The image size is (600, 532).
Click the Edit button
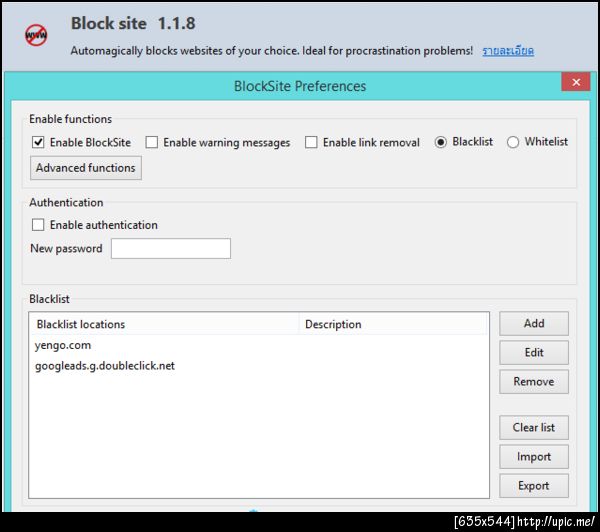click(534, 352)
